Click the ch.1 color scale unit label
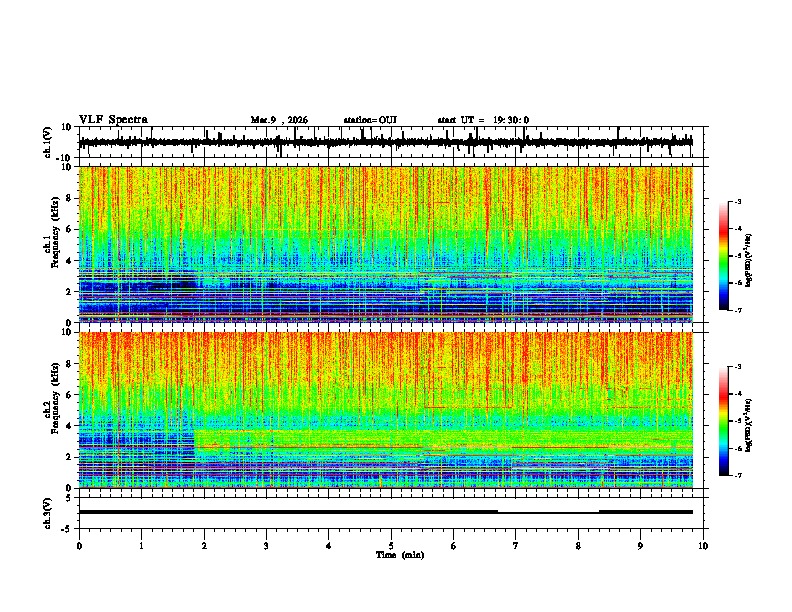The image size is (792, 612). pyautogui.click(x=749, y=261)
